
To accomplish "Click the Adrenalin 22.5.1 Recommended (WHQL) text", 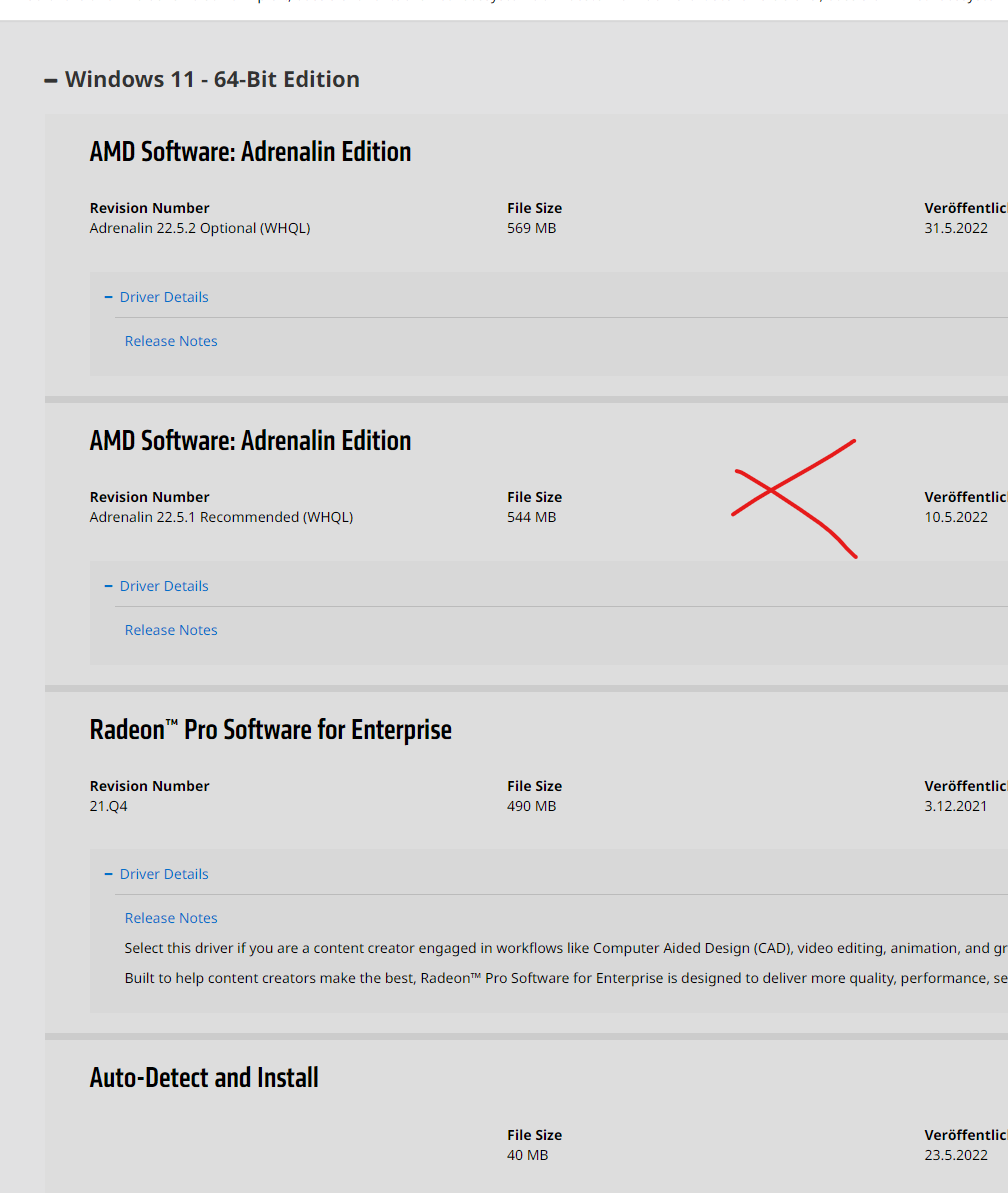I will point(221,517).
